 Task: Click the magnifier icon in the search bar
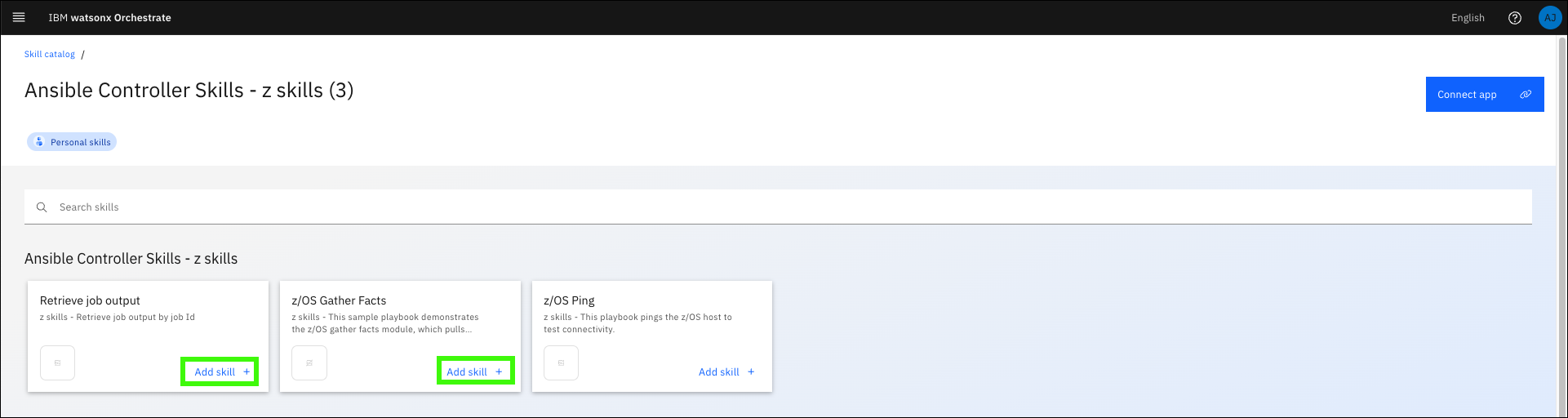(42, 207)
